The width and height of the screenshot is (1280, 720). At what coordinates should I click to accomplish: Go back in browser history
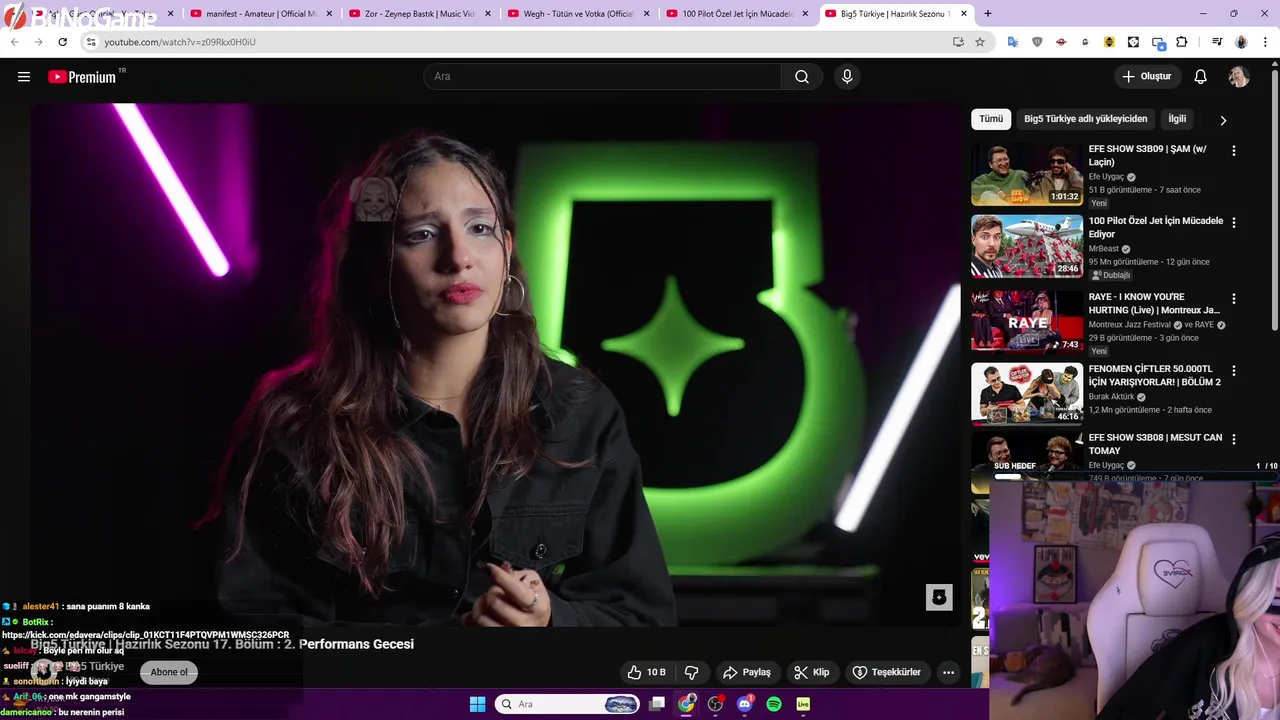[14, 42]
